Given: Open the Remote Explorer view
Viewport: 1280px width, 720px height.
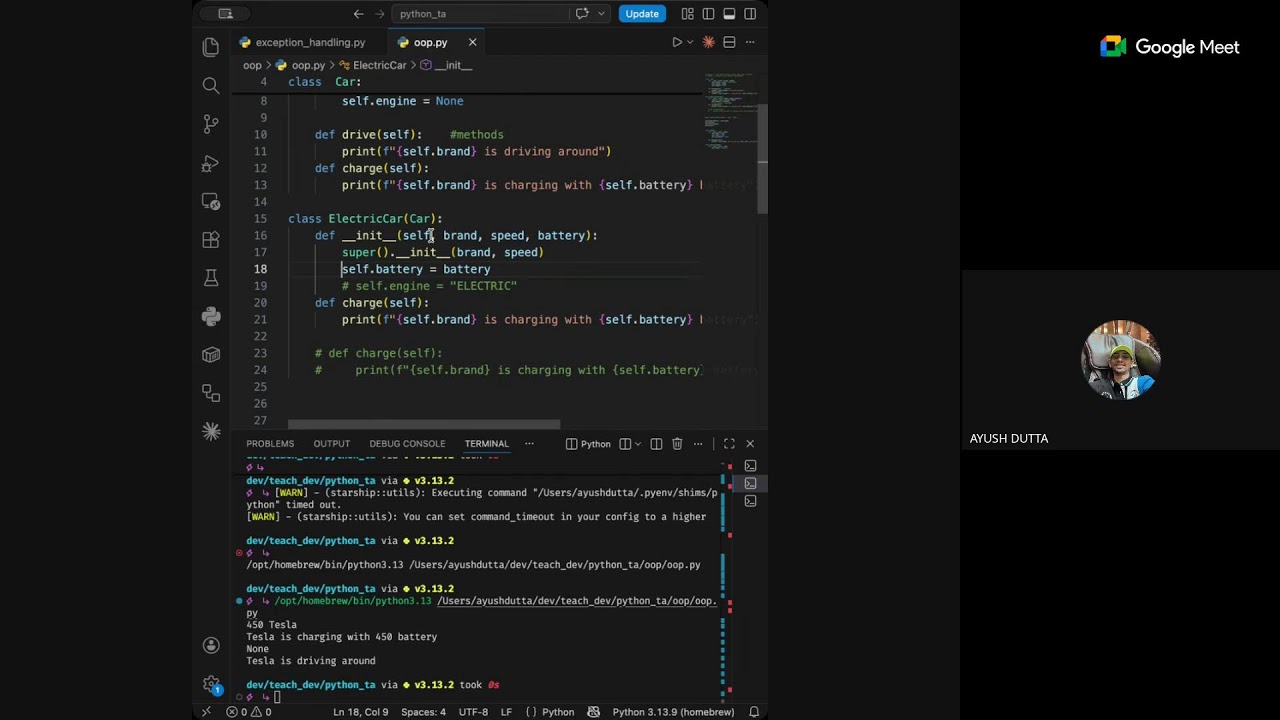Looking at the screenshot, I should (x=211, y=201).
